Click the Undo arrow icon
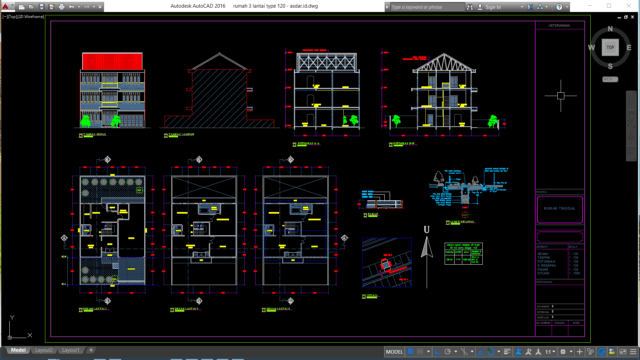 71,7
